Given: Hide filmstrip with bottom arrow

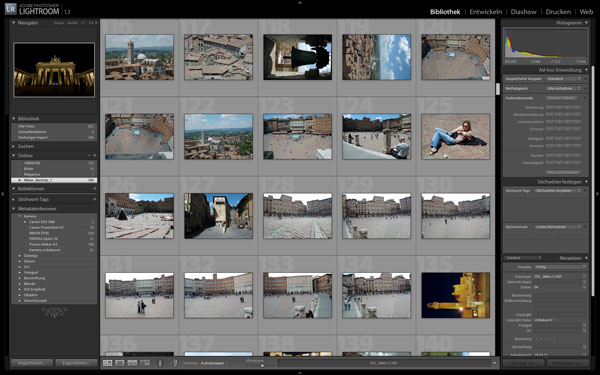Looking at the screenshot, I should 300,372.
